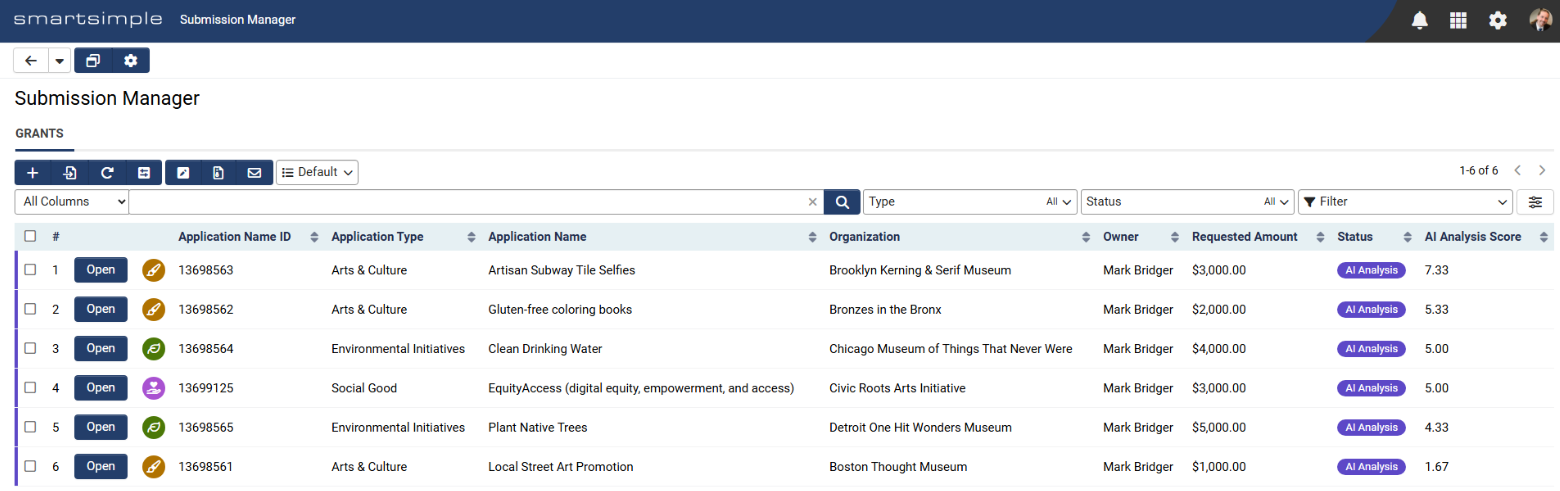Run search with magnifier button

pos(842,201)
